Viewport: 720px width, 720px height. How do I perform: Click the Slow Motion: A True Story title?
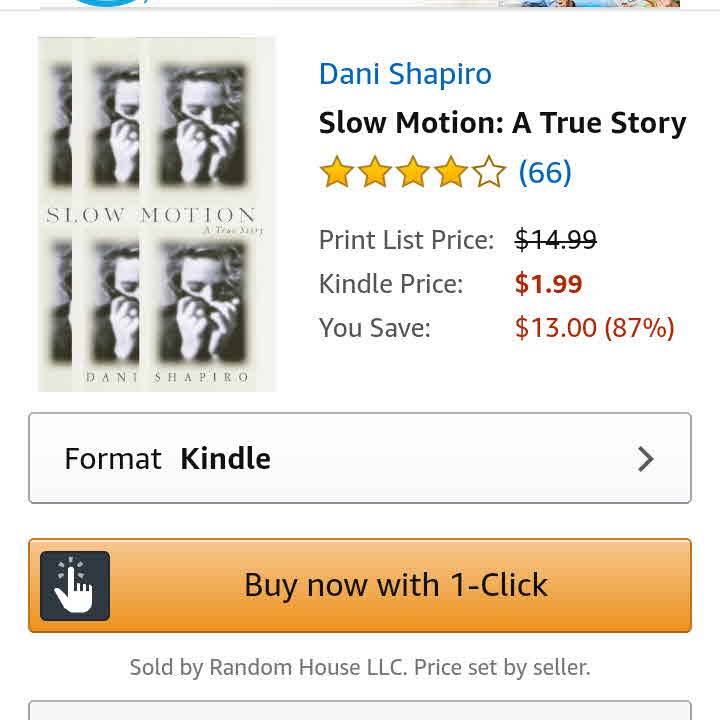(502, 123)
